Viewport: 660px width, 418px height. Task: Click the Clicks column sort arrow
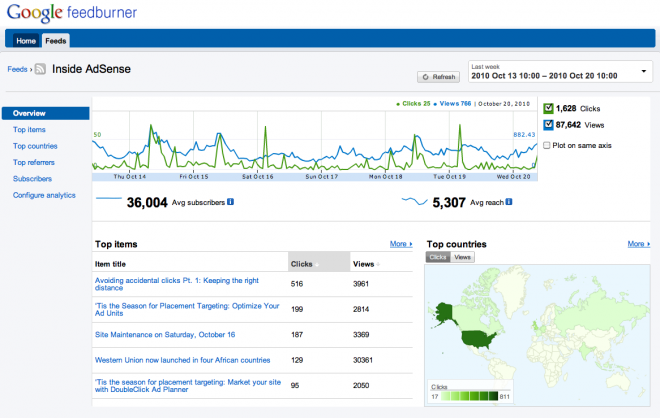(x=317, y=265)
